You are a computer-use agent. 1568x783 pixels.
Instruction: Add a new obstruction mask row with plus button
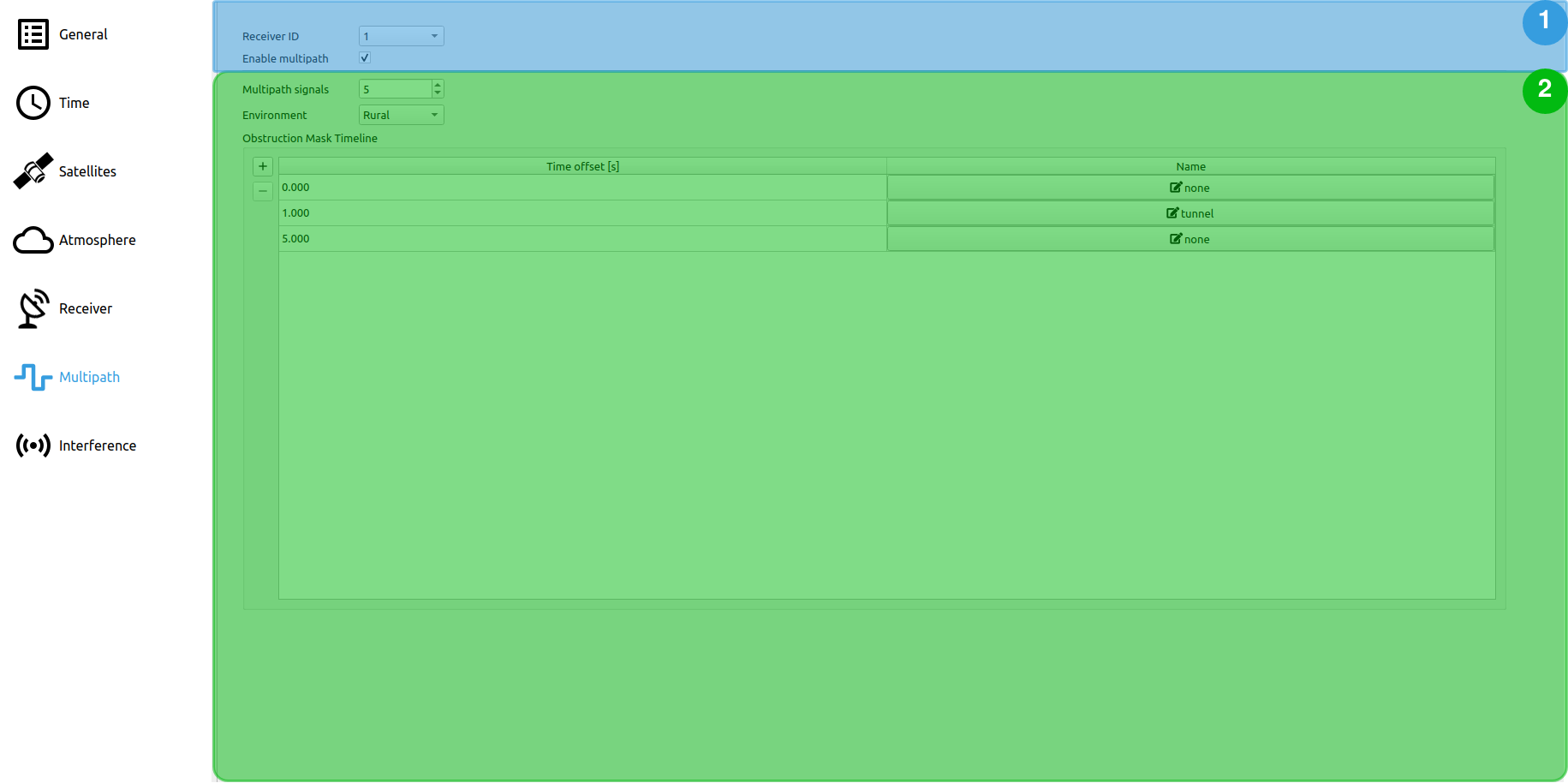coord(262,166)
